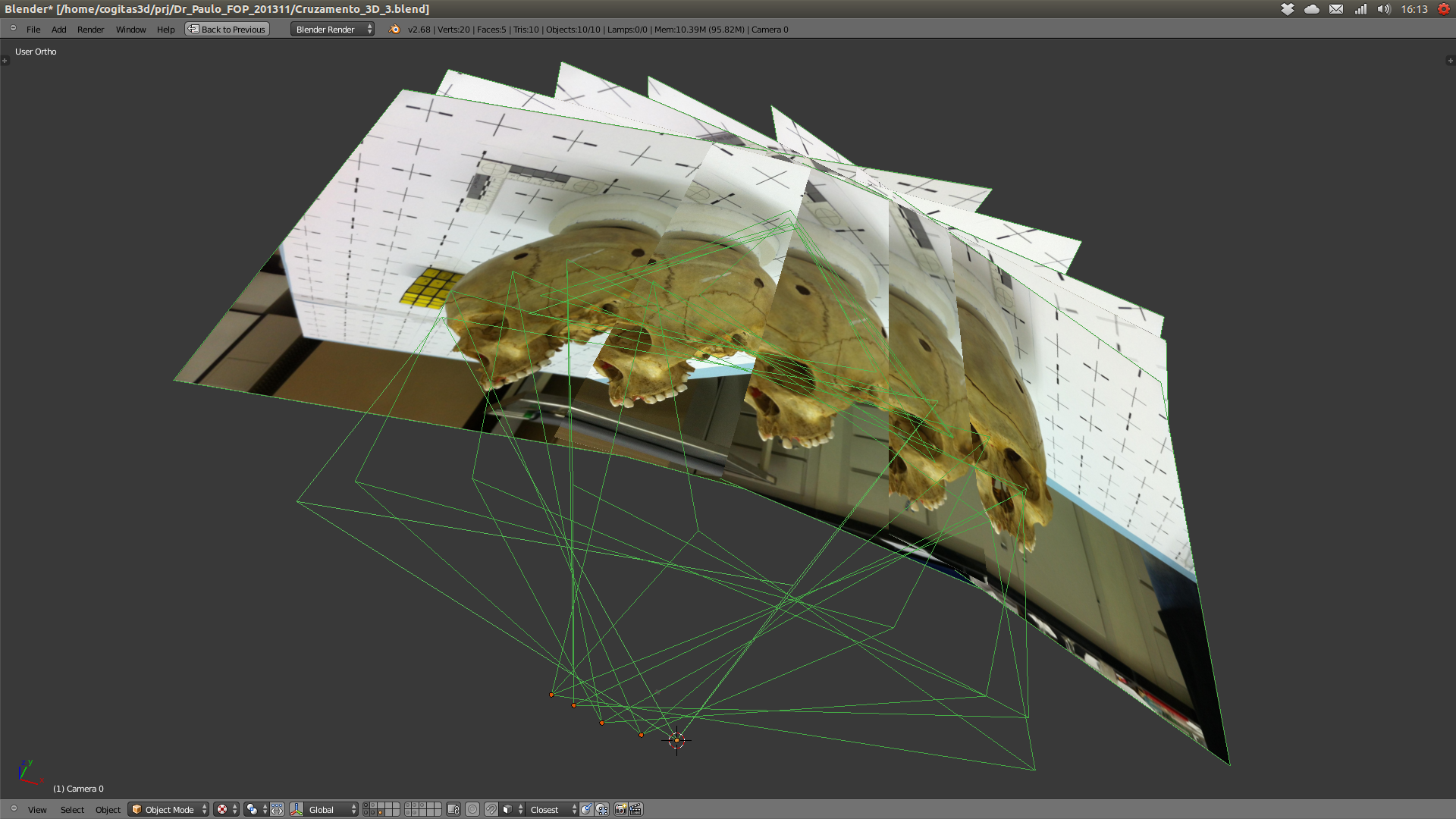The image size is (1456, 819).
Task: Open the viewport shading selector
Action: click(x=225, y=809)
